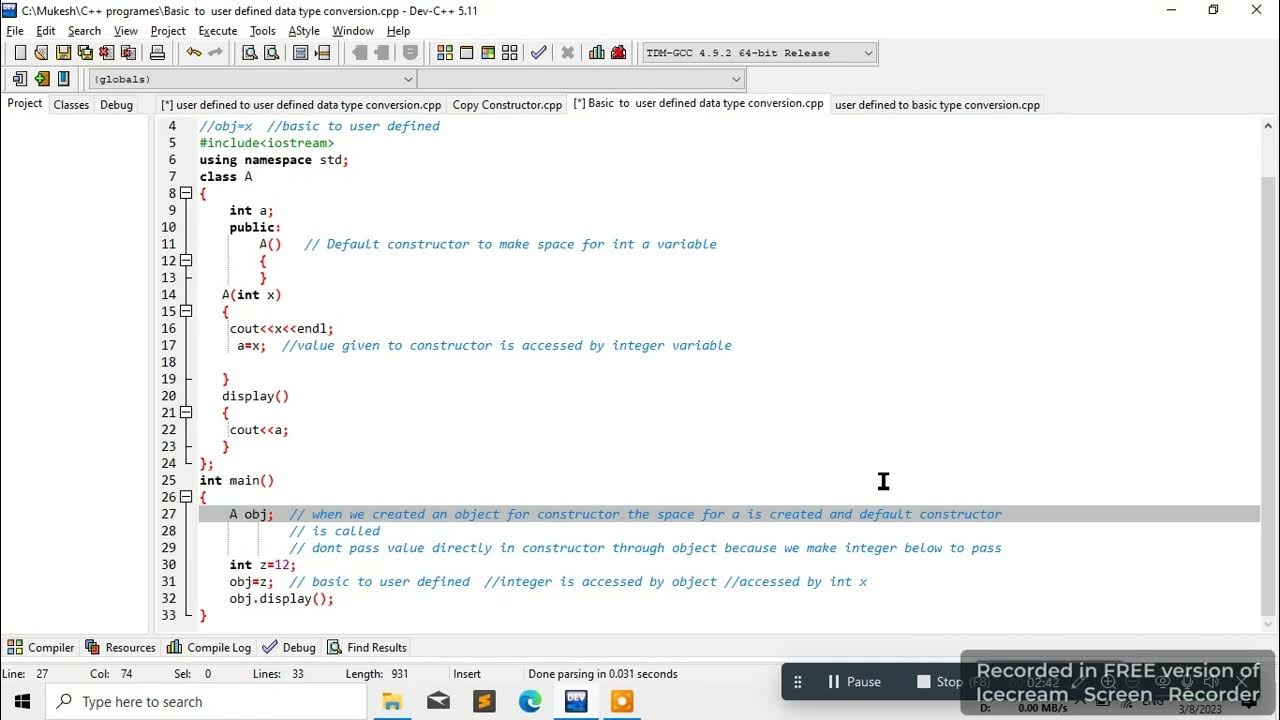Click the editor scrollbar up arrow
This screenshot has width=1280, height=720.
[1269, 126]
